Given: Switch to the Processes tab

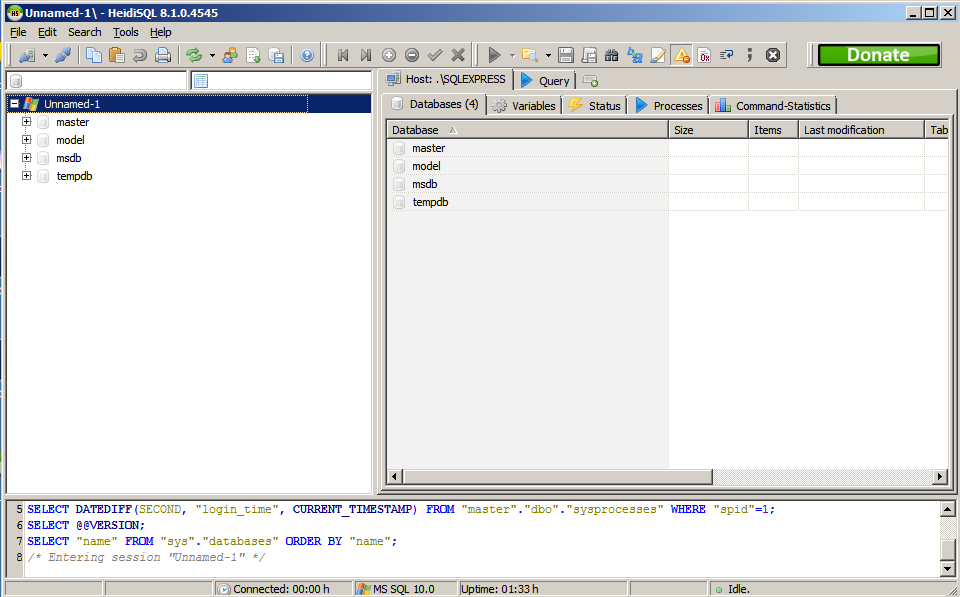Looking at the screenshot, I should tap(669, 106).
